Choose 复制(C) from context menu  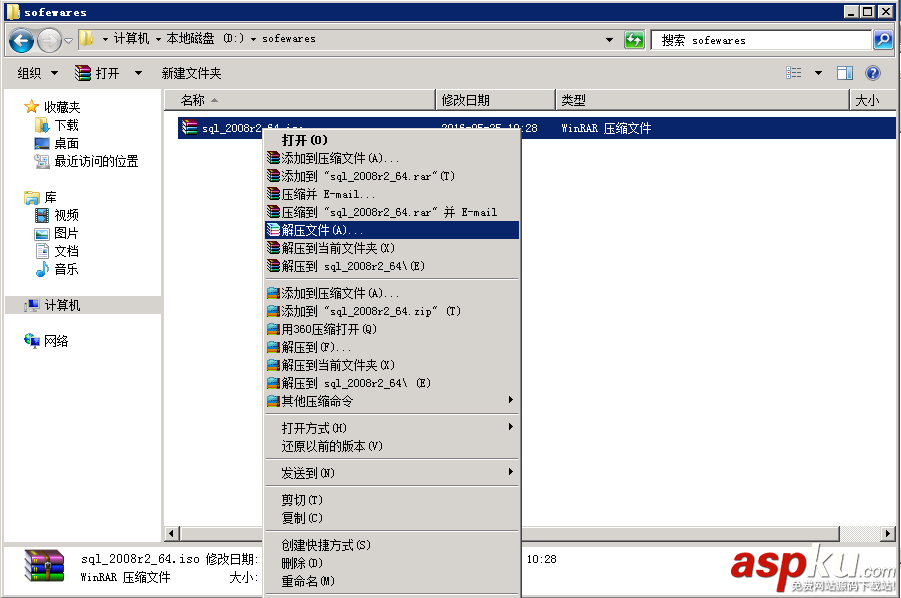coord(392,518)
